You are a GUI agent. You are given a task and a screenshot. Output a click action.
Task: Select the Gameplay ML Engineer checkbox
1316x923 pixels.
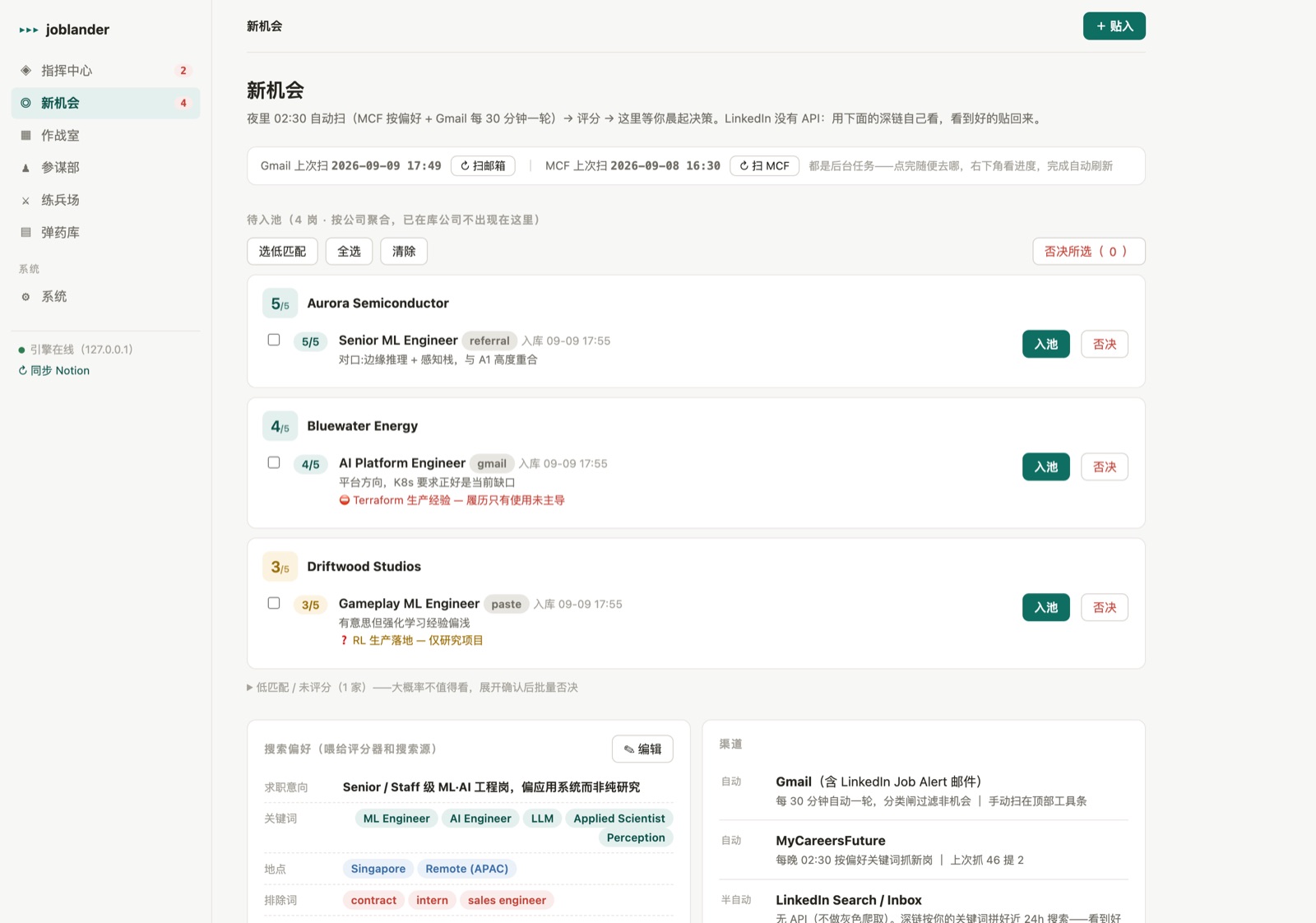coord(274,603)
